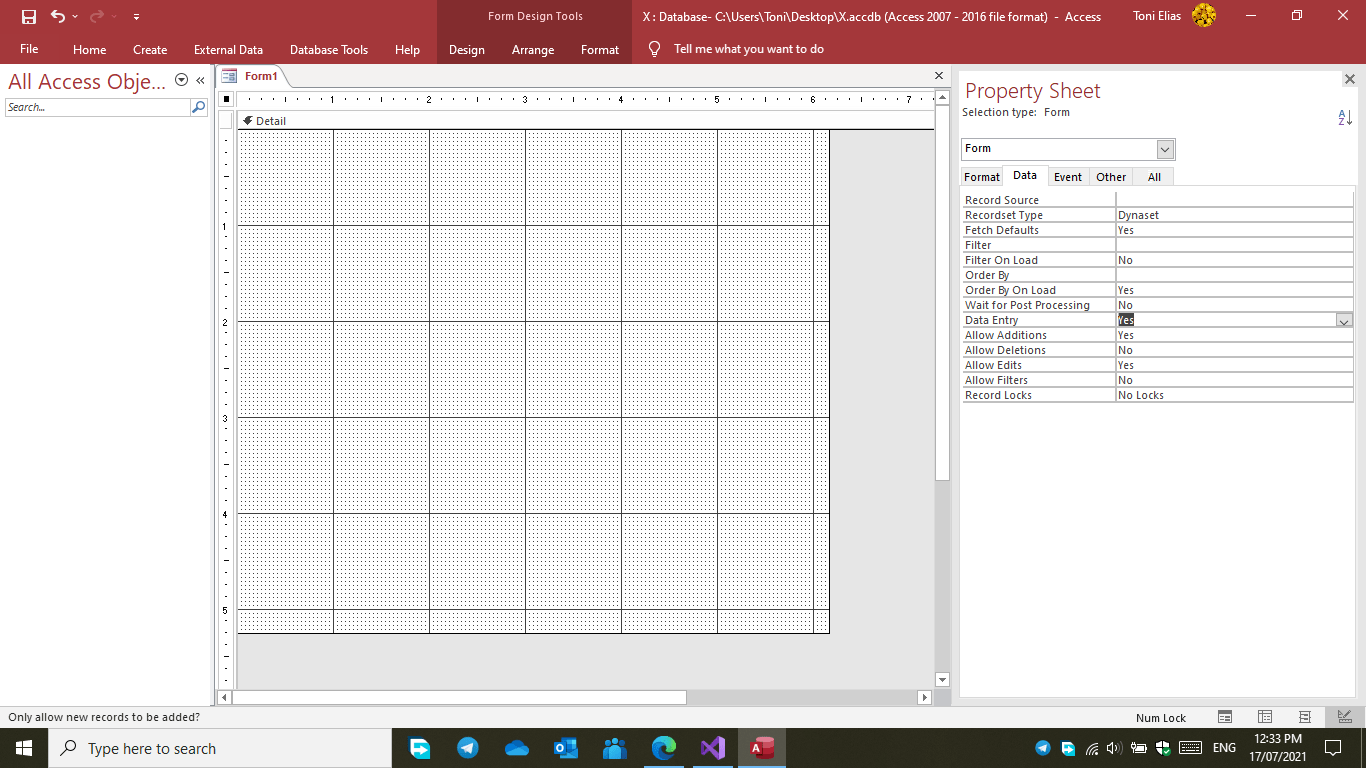Click the Fetch Defaults value field

[x=1234, y=230]
